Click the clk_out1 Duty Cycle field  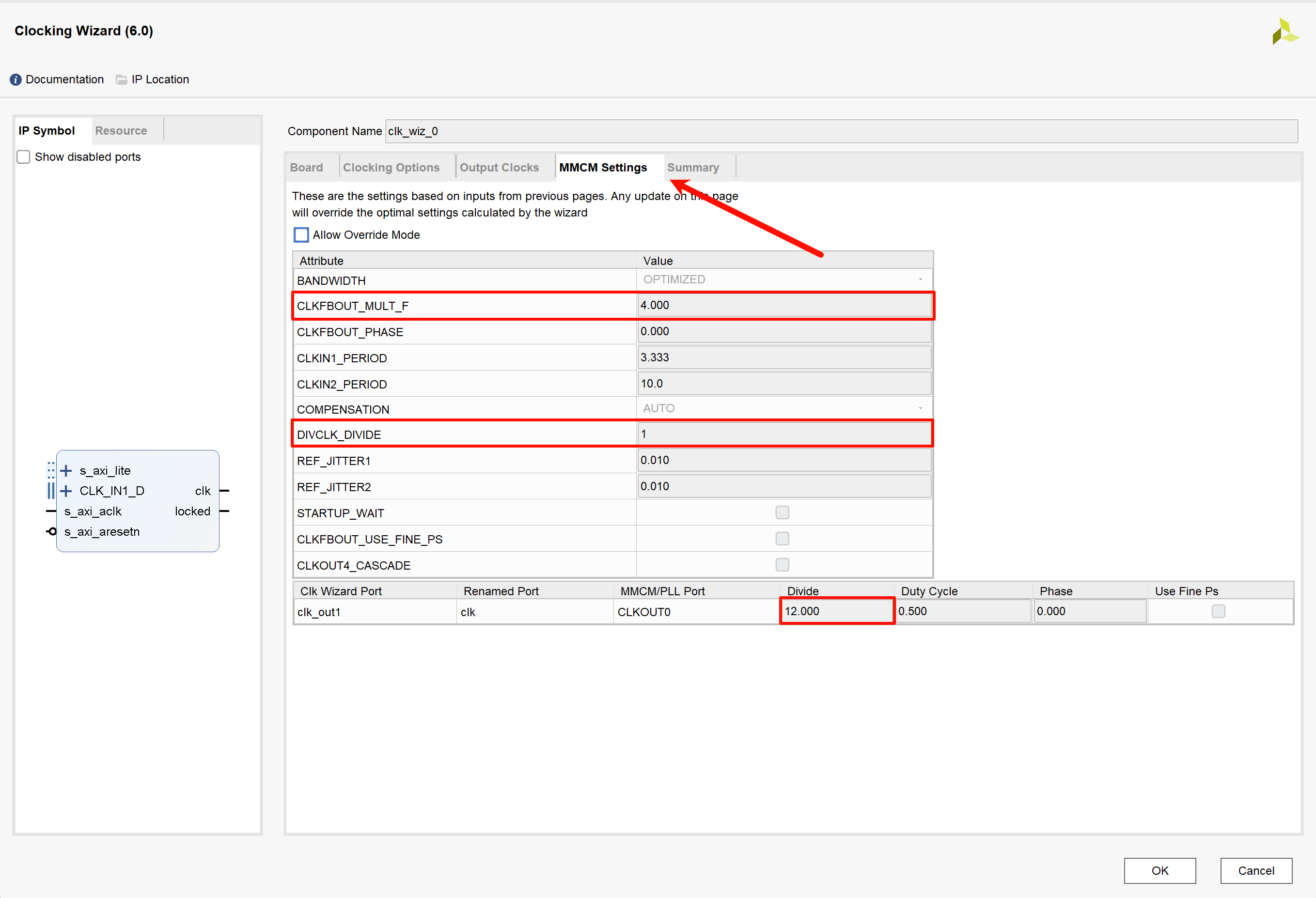pos(963,611)
